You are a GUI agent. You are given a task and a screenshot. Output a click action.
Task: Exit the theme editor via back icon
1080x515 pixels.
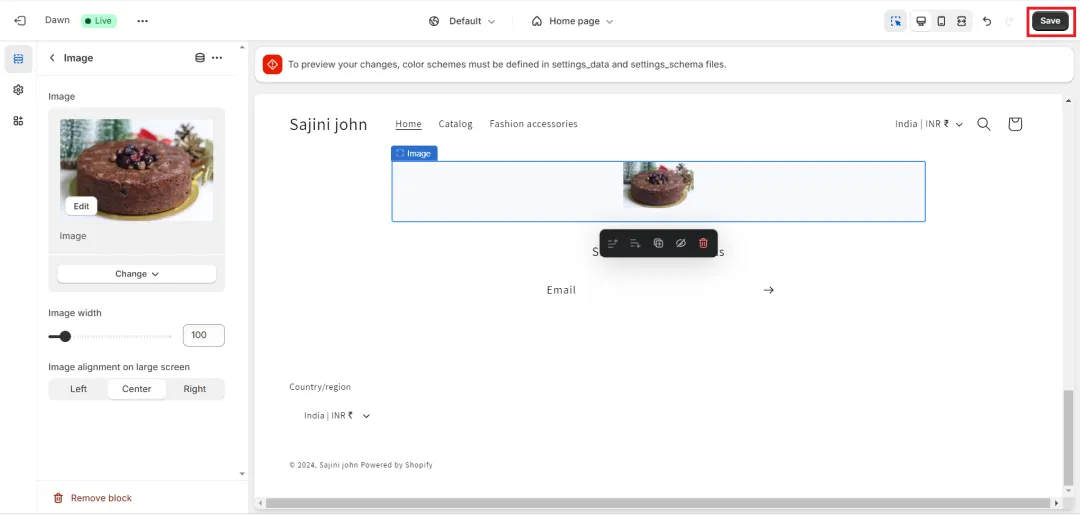[x=20, y=21]
